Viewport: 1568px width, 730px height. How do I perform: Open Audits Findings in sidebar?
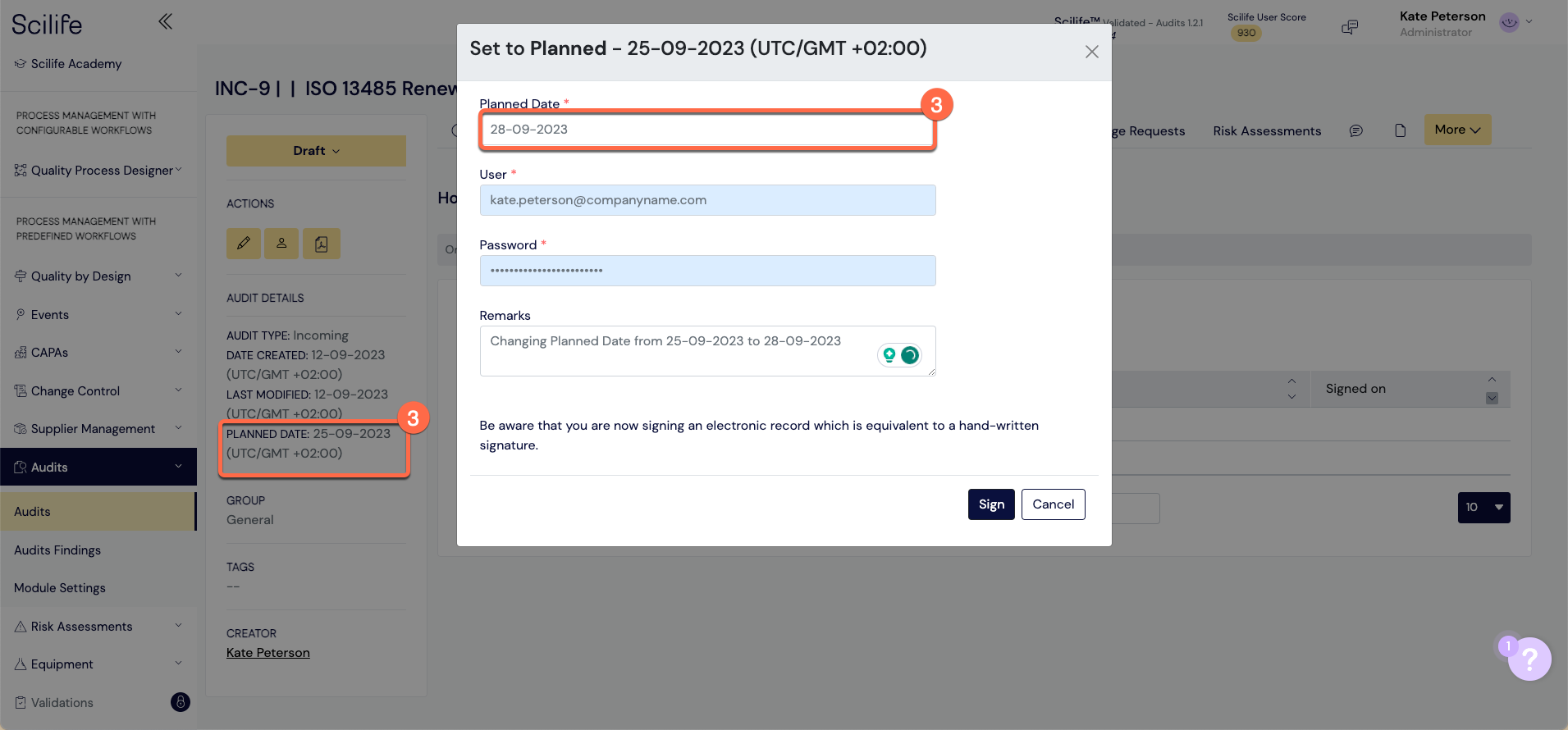(x=57, y=550)
